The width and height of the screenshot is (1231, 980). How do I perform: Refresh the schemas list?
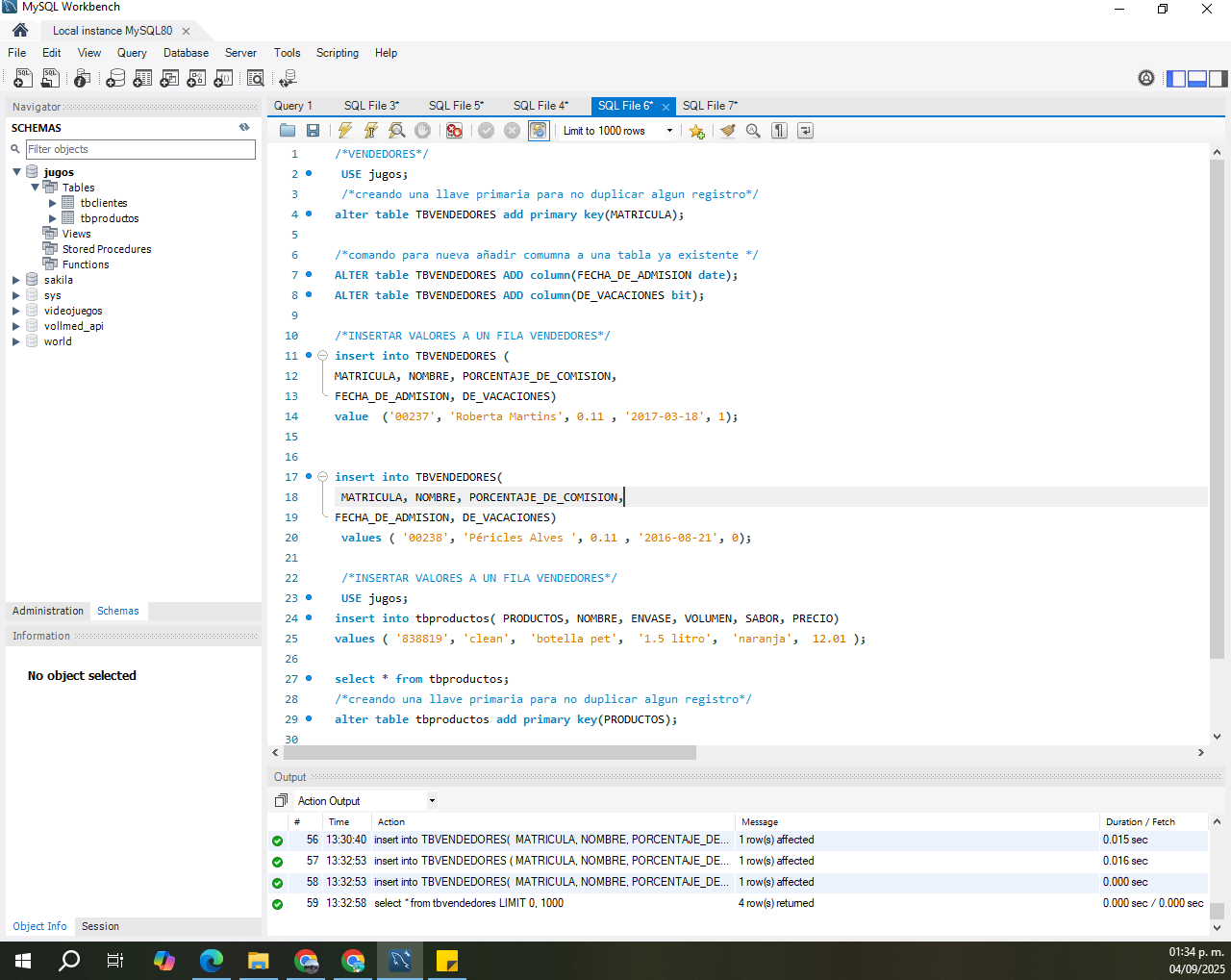[244, 127]
